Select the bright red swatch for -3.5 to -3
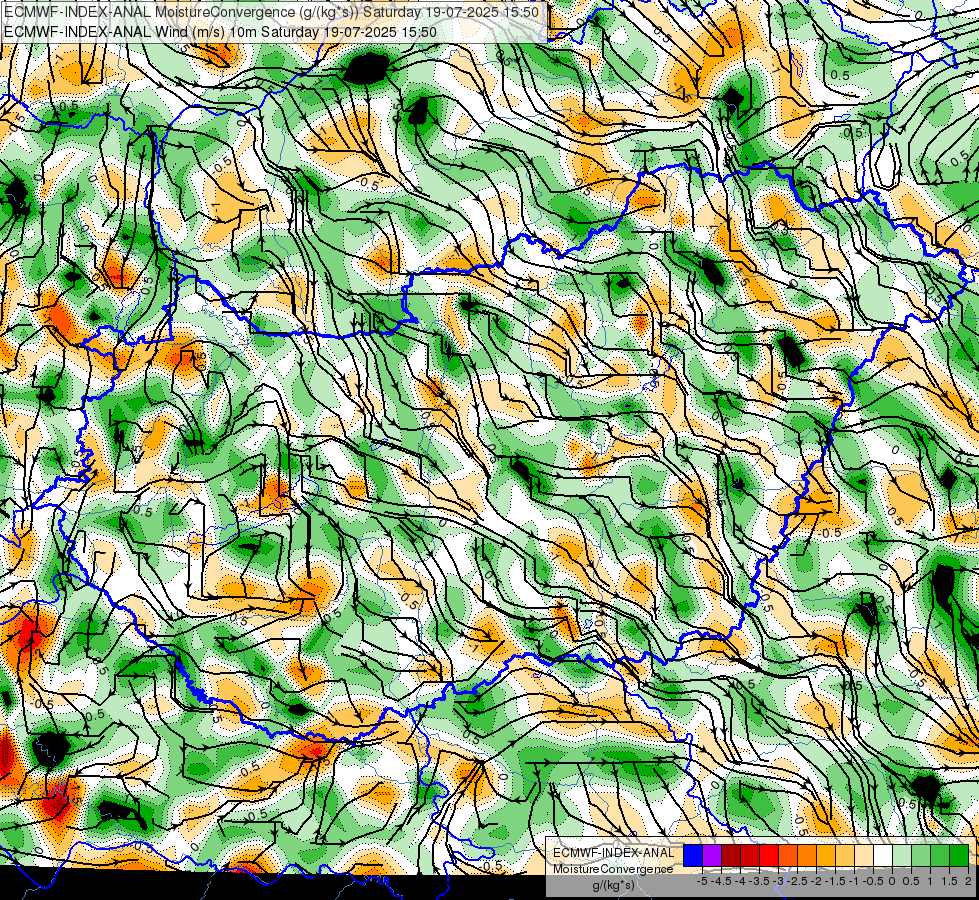The width and height of the screenshot is (979, 900). click(x=769, y=856)
